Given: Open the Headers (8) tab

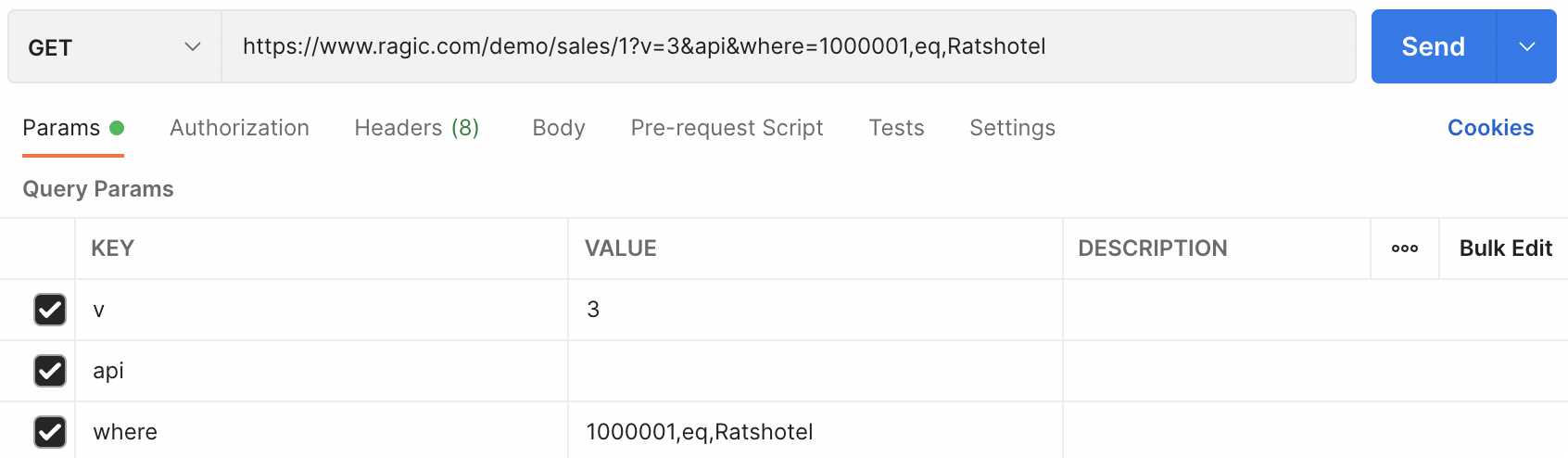Looking at the screenshot, I should (x=416, y=128).
